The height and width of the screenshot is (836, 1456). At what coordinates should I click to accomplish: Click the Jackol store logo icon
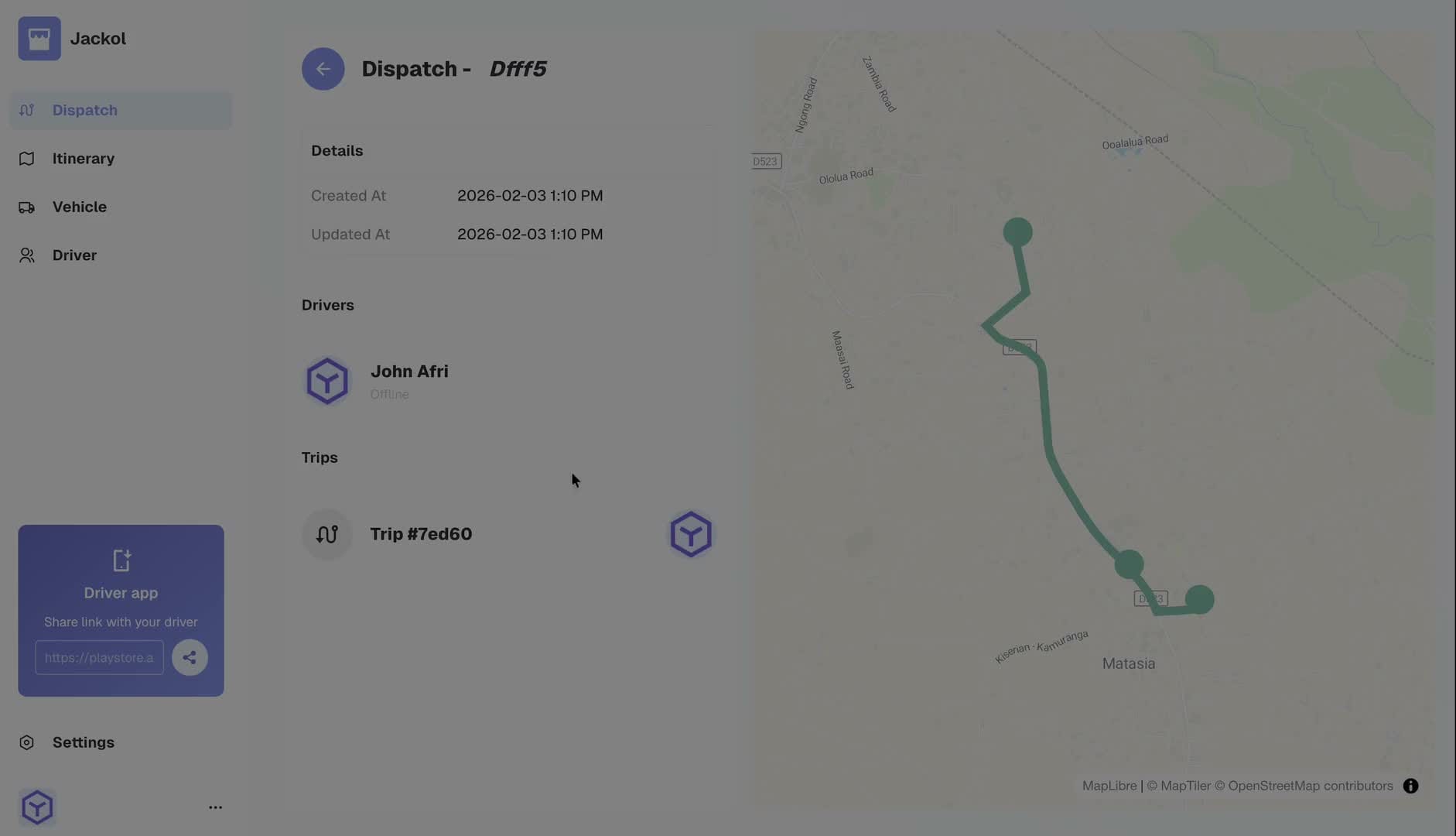coord(39,39)
